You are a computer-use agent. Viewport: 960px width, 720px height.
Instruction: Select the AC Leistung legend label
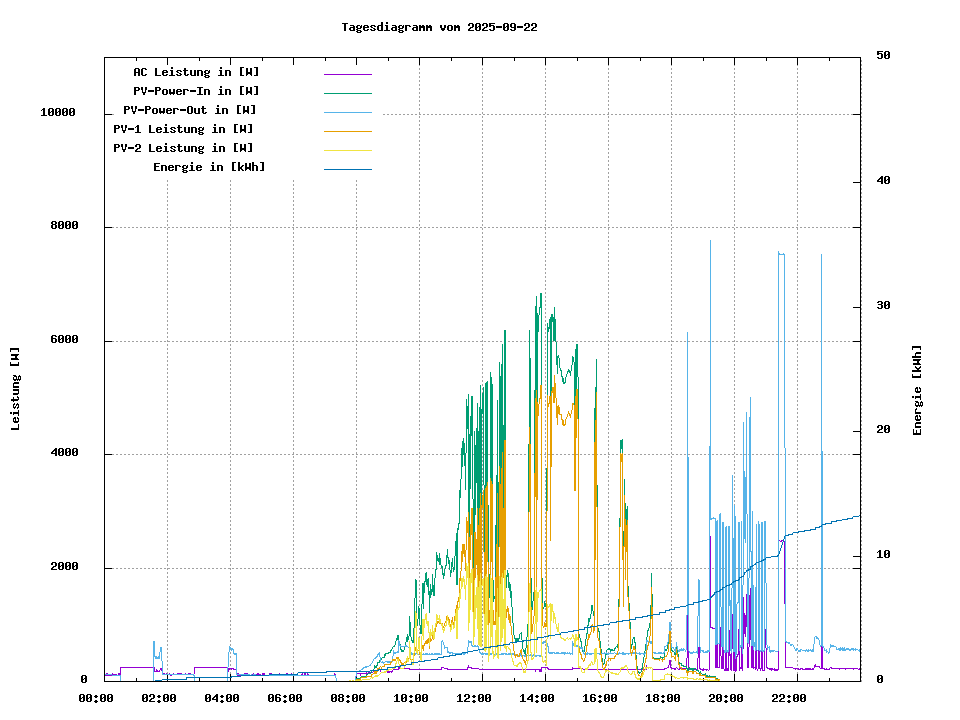tap(196, 72)
